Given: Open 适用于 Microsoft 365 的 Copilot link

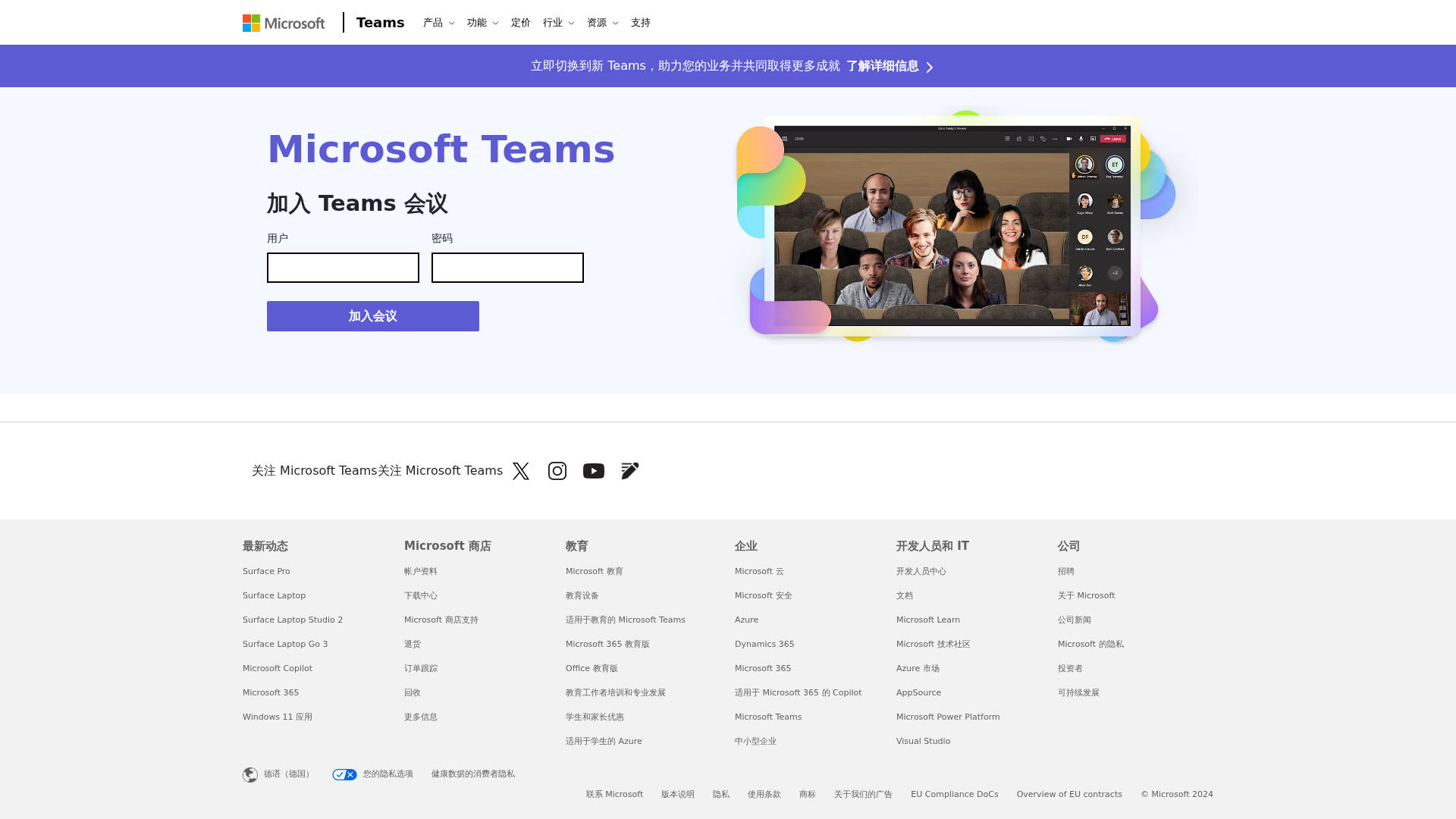Looking at the screenshot, I should [x=798, y=692].
